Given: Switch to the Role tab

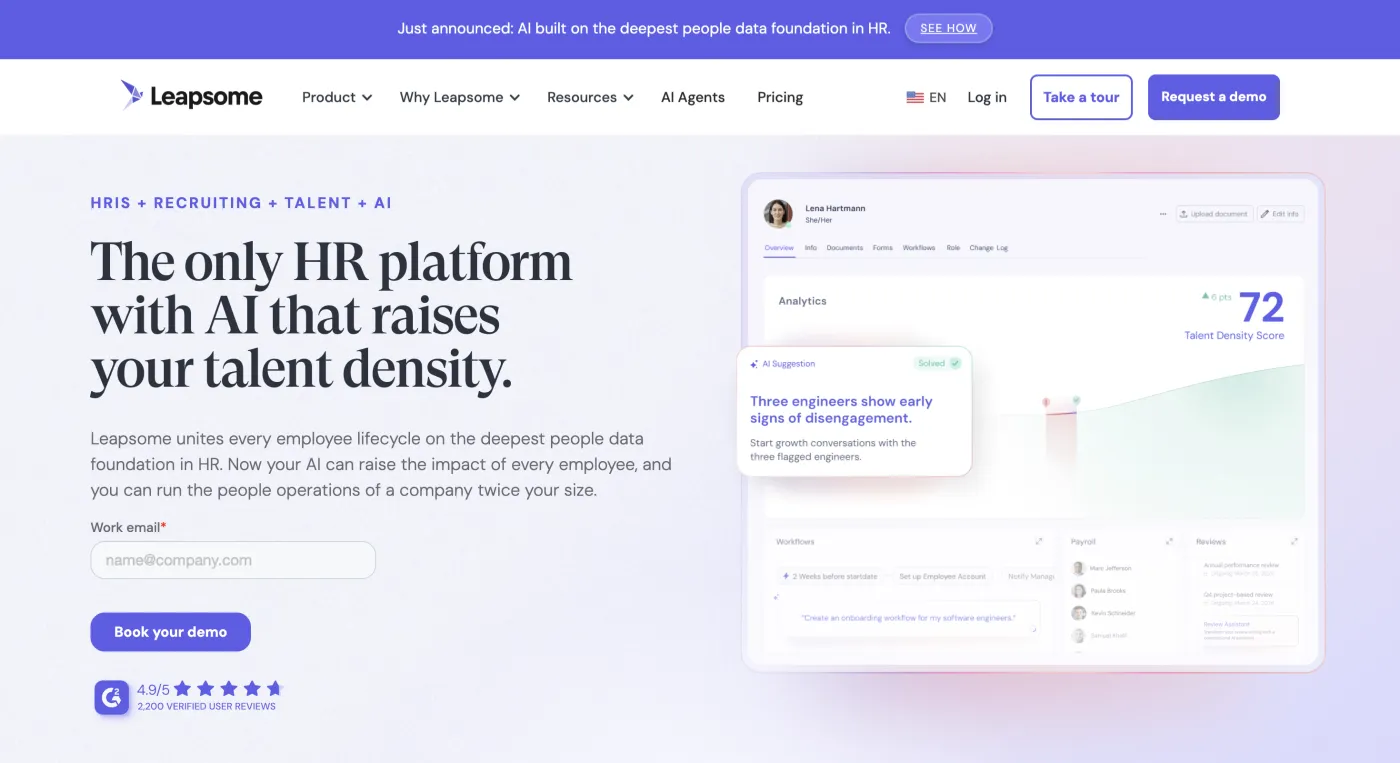Looking at the screenshot, I should point(953,247).
